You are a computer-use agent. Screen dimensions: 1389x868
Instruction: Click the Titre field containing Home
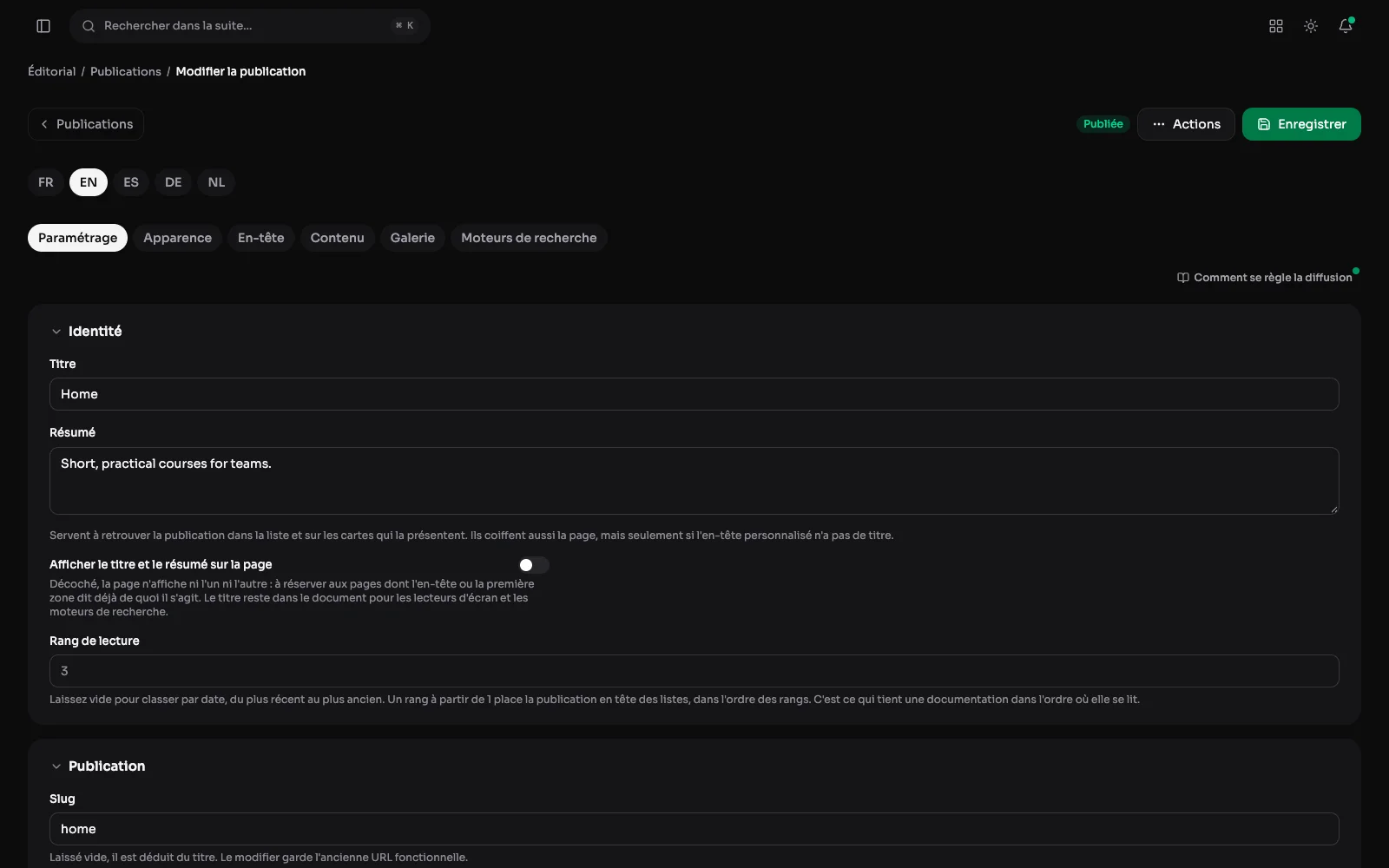(x=694, y=394)
